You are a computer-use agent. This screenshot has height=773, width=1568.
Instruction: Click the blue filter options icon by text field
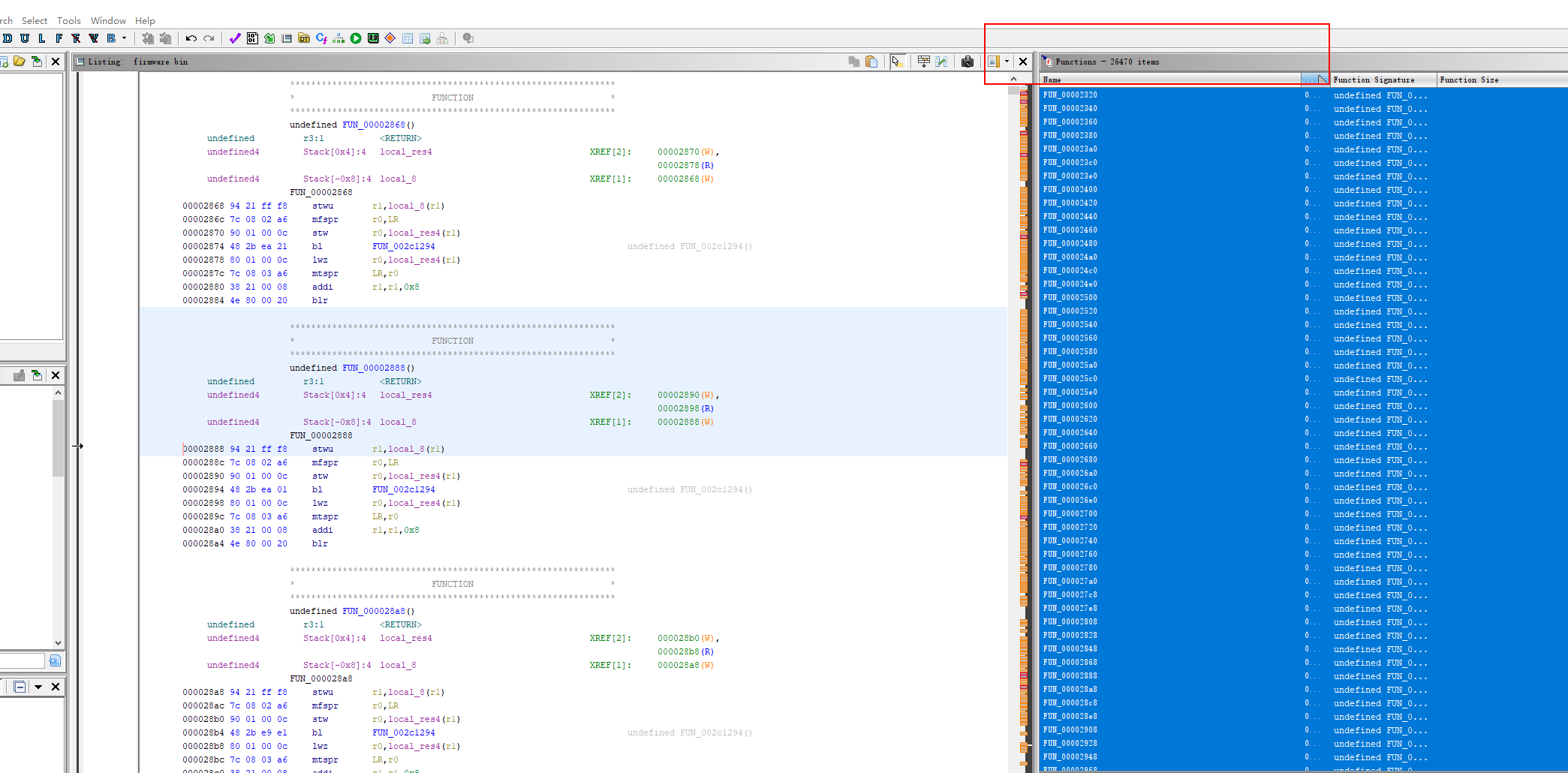pos(55,660)
